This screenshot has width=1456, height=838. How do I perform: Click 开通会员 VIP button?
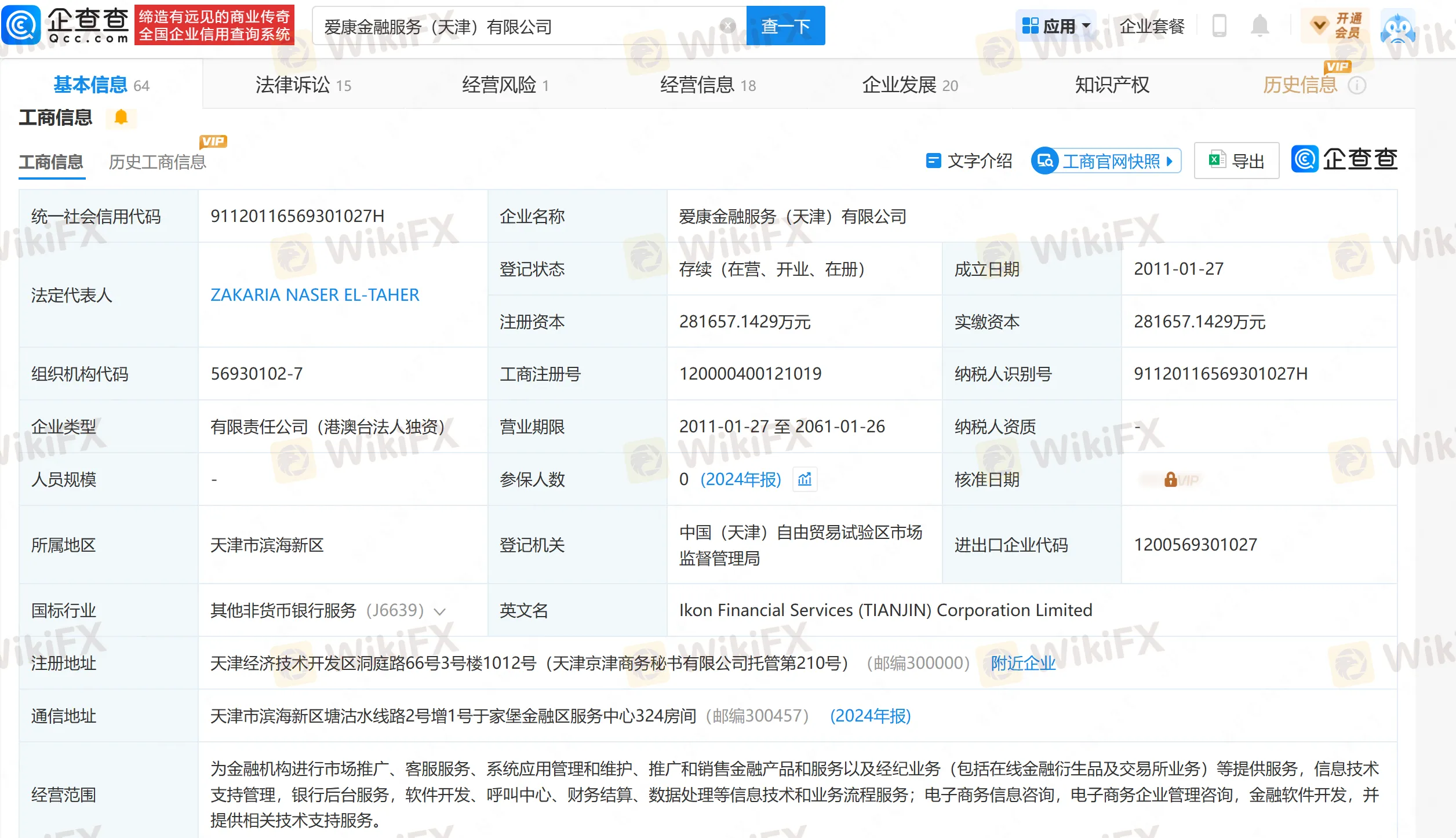1335,26
